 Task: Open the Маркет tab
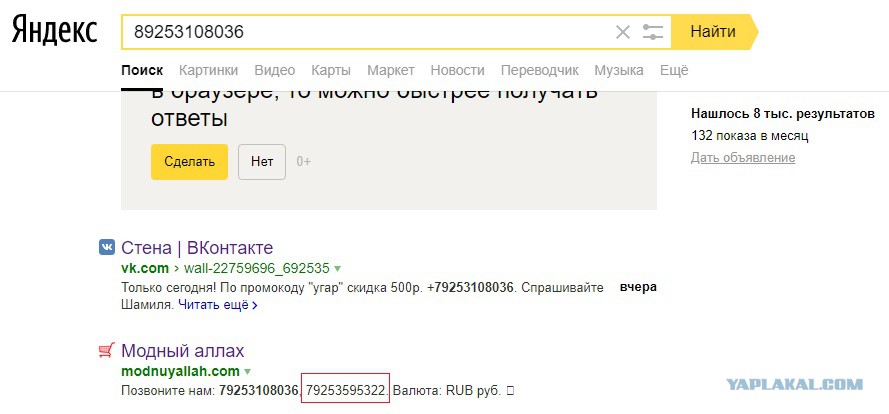point(391,70)
